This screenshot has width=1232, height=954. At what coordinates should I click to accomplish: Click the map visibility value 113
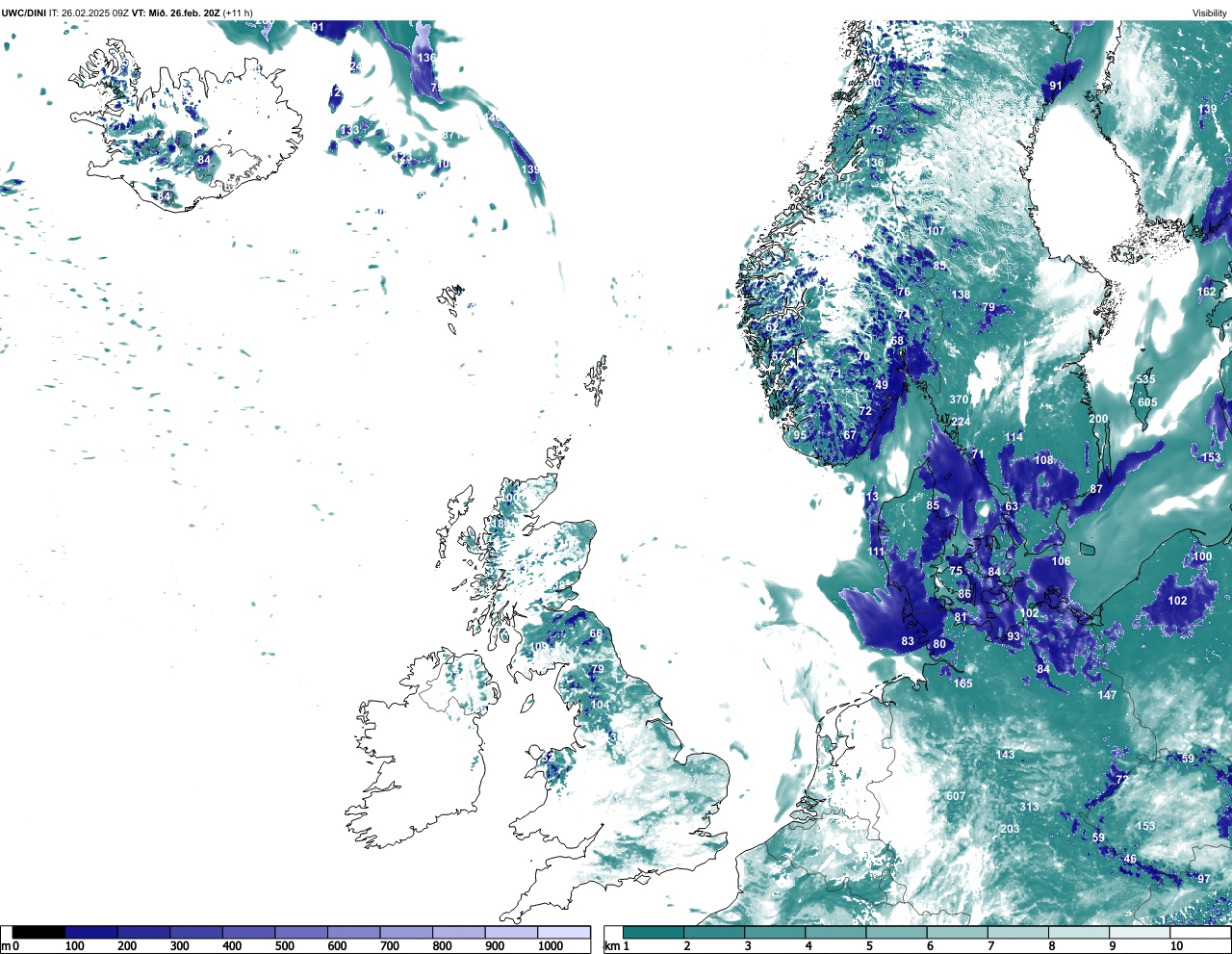870,497
